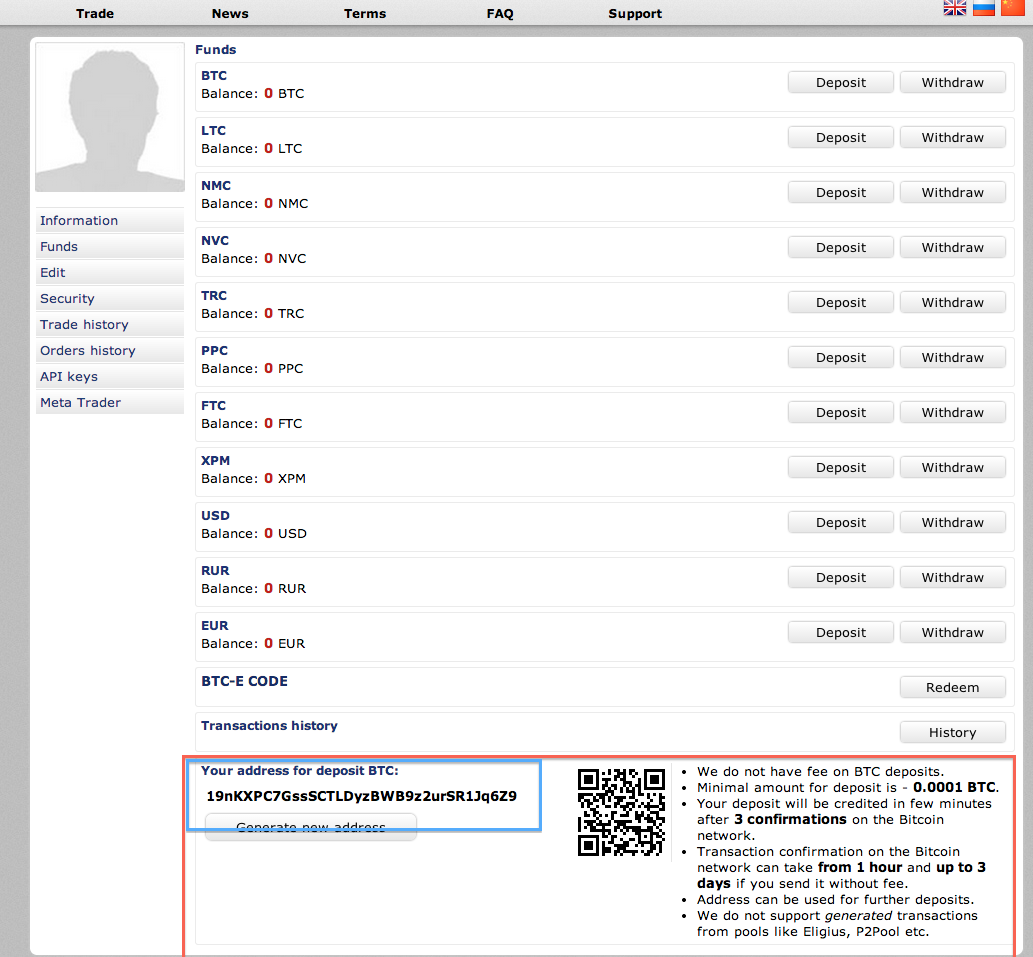
Task: Redeem a BTC-E code
Action: [952, 688]
